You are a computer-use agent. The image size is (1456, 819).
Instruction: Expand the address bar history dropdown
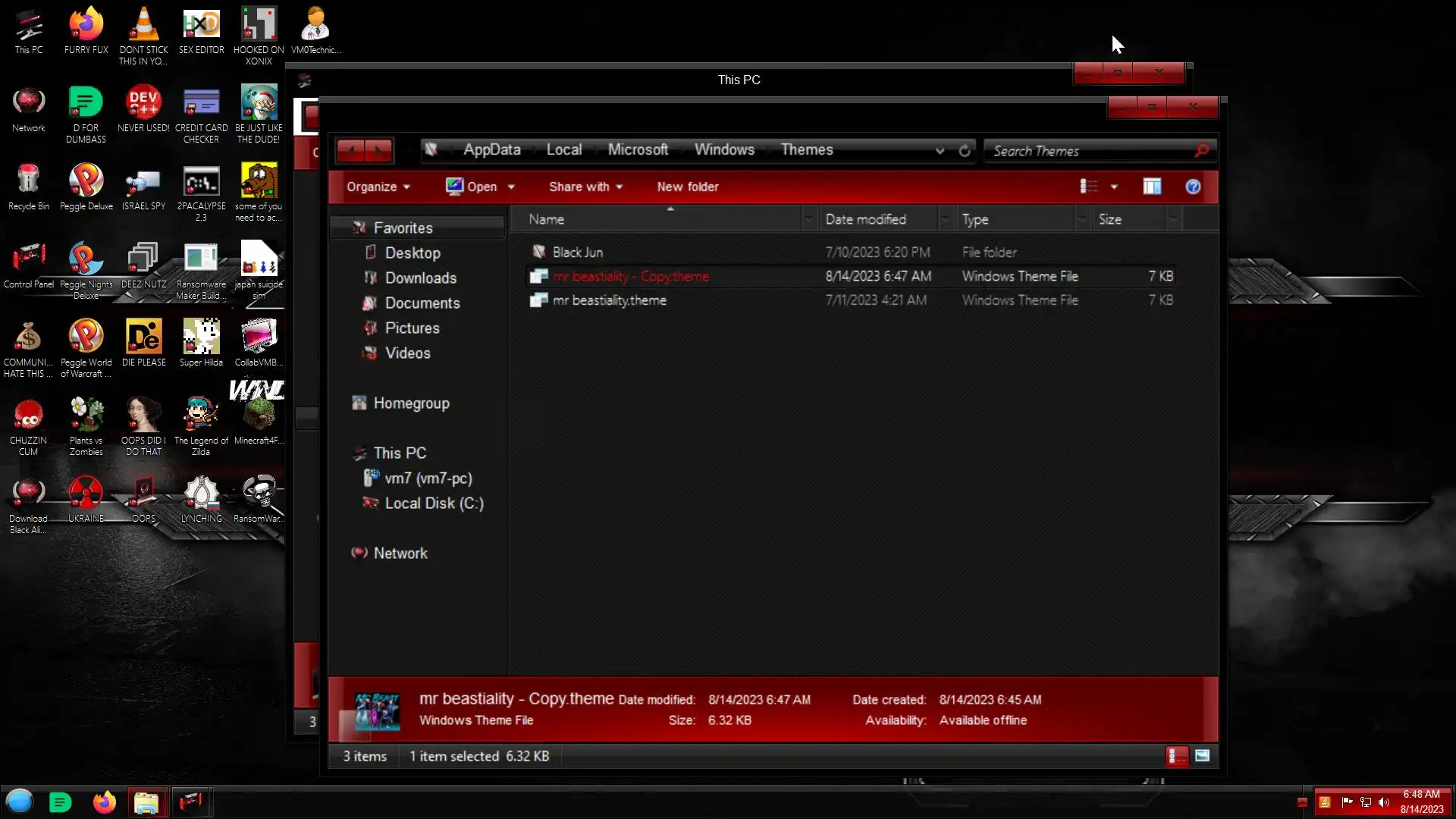tap(940, 151)
